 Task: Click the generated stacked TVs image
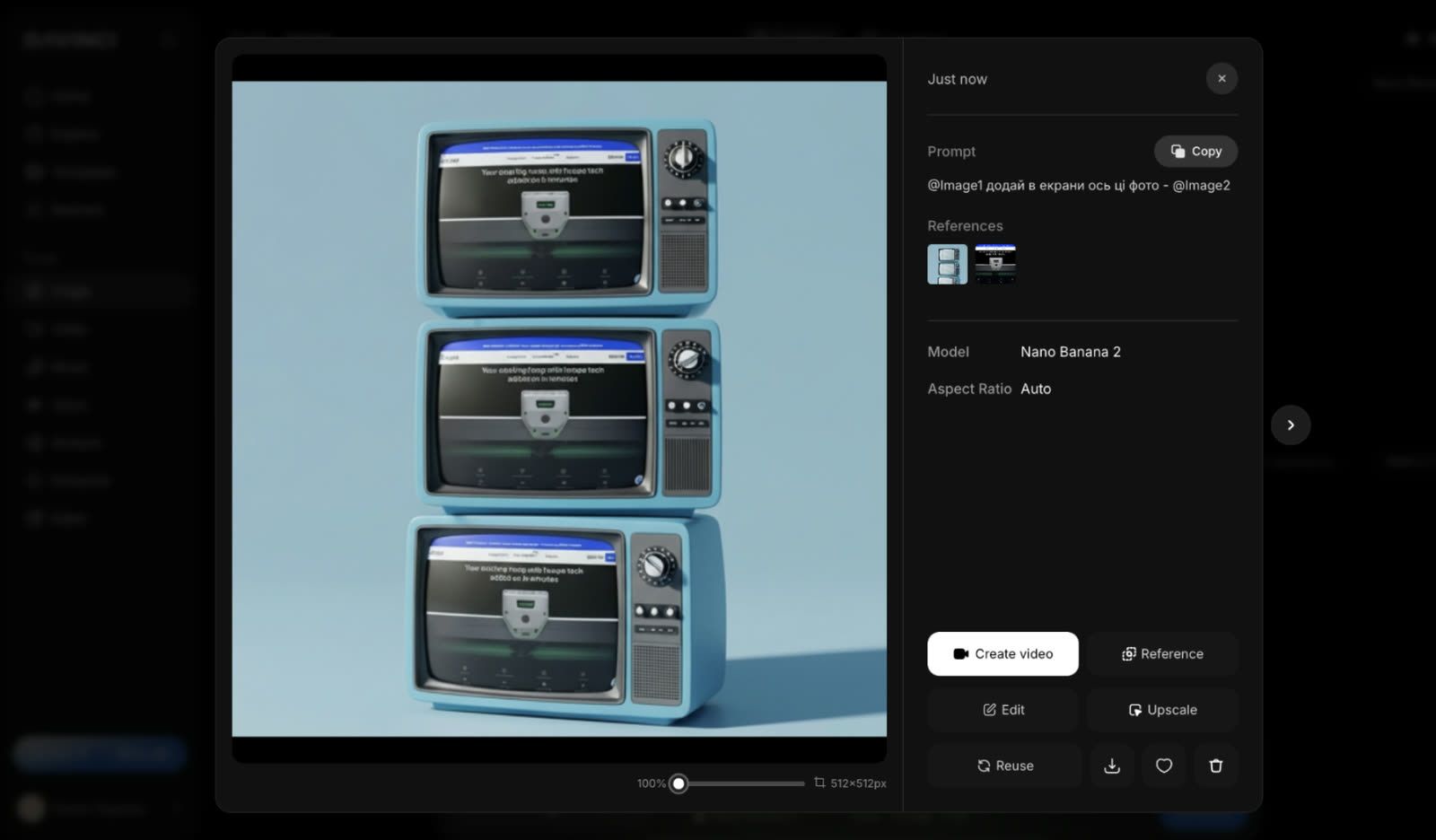(559, 409)
